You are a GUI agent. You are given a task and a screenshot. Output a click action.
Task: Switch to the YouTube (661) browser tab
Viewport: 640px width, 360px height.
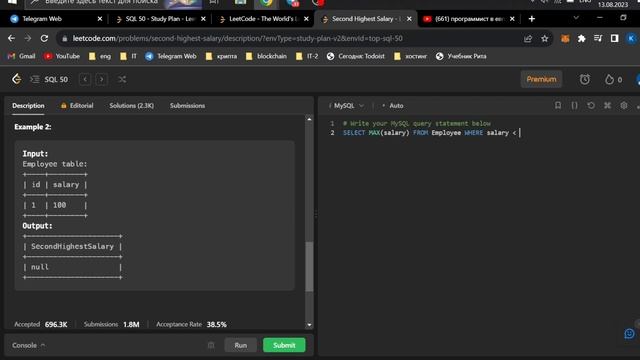point(469,19)
